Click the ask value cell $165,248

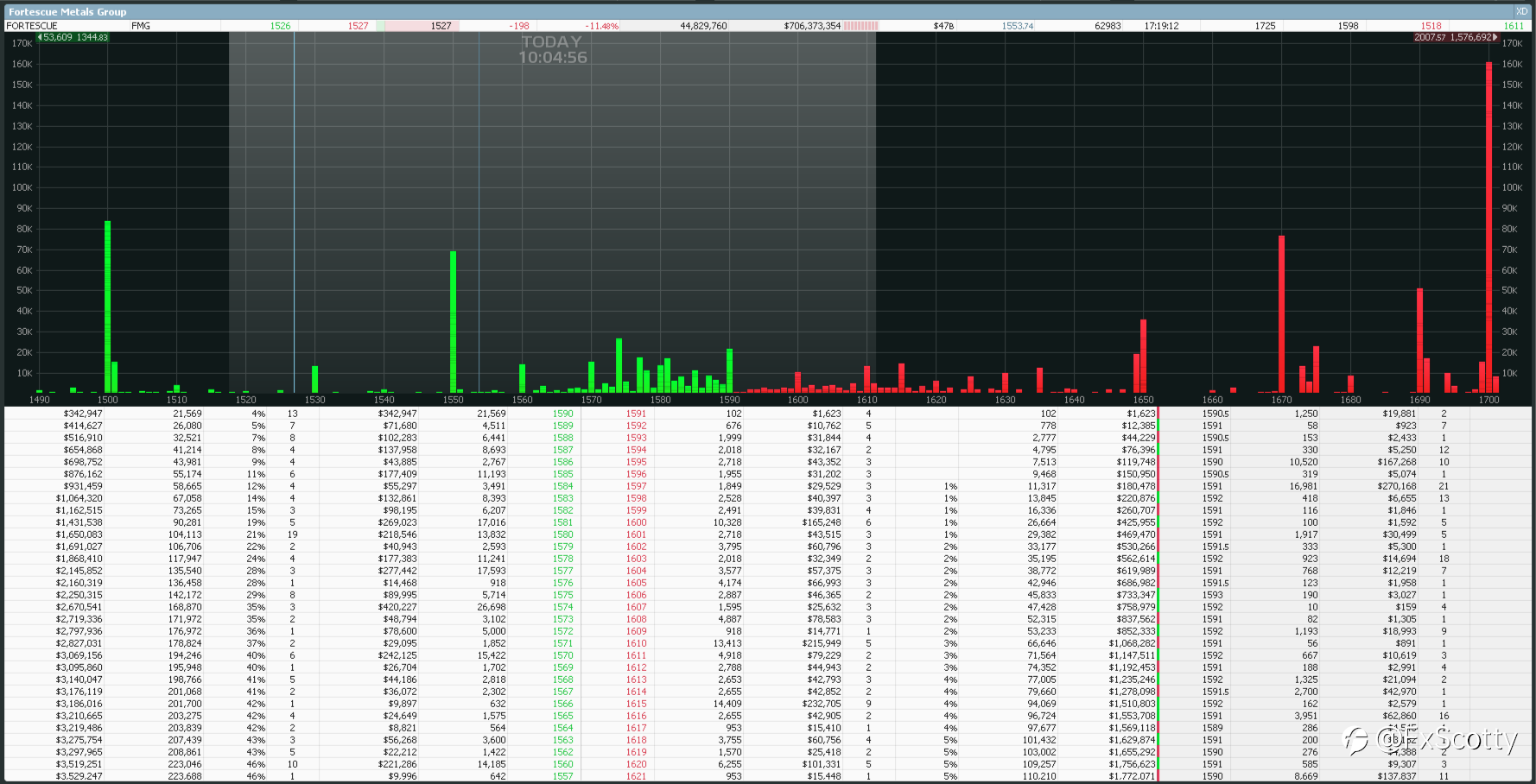(x=822, y=522)
